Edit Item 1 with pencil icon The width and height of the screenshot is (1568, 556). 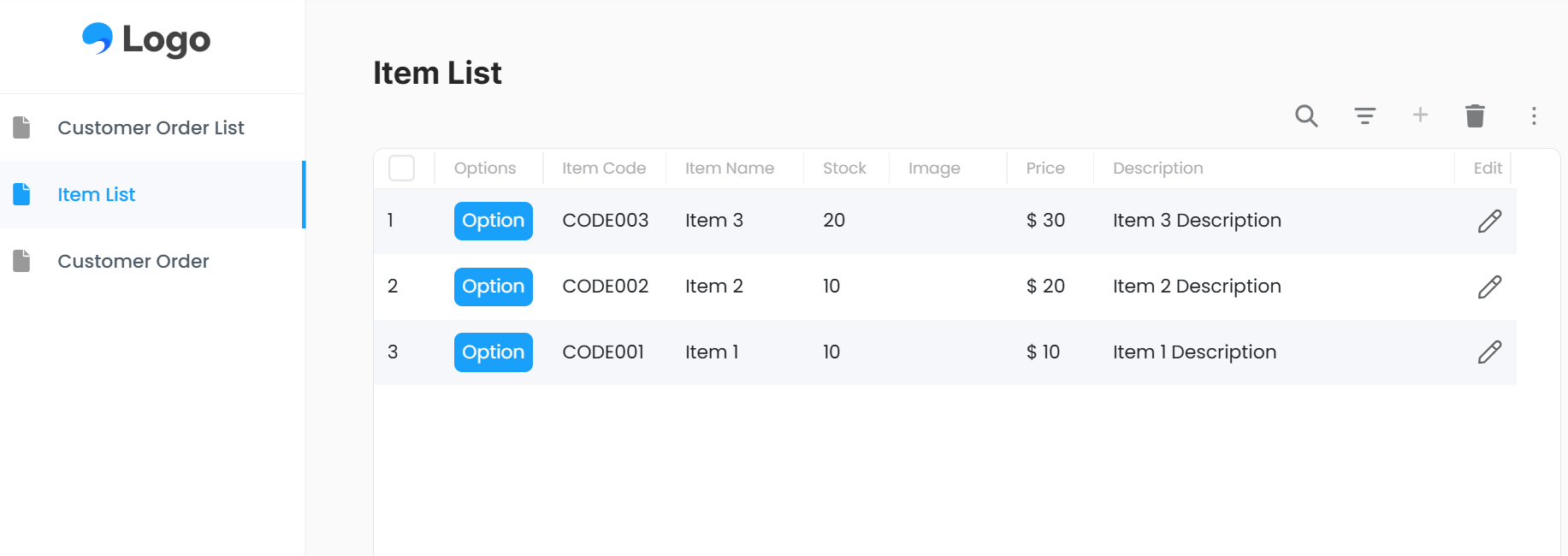[1489, 352]
